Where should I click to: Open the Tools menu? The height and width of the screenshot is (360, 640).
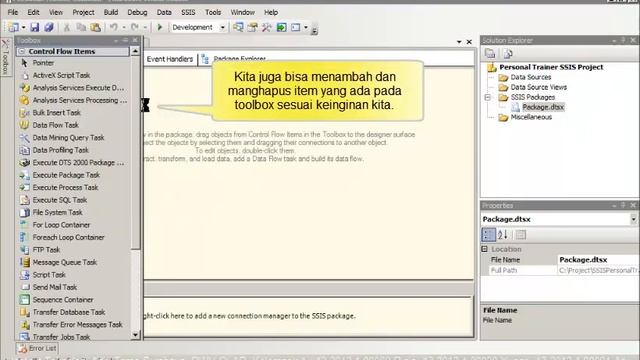213,12
